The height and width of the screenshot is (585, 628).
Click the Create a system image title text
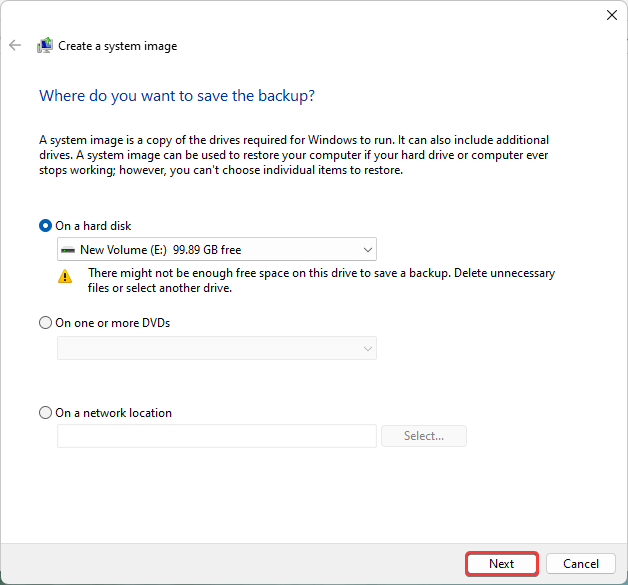pos(117,46)
